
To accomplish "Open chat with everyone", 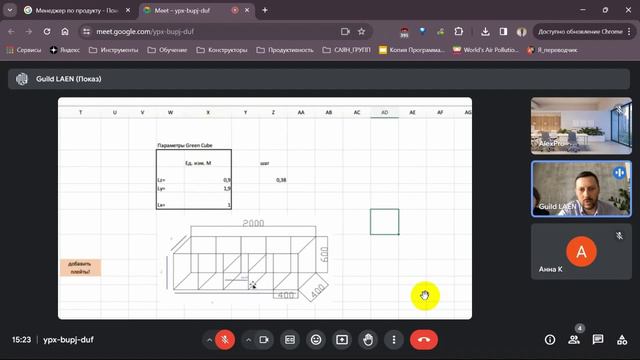I will (598, 340).
